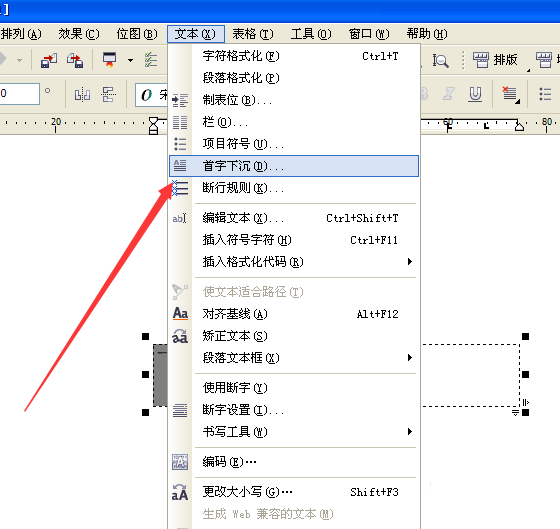Toggle underline formatting button

(x=475, y=94)
